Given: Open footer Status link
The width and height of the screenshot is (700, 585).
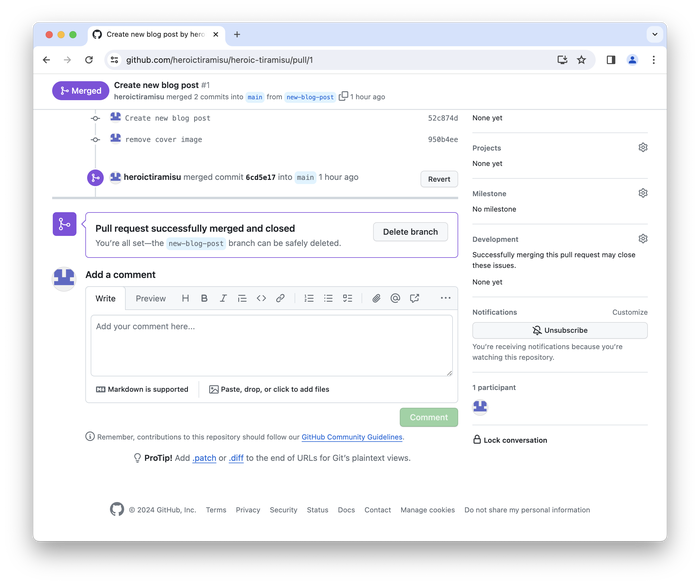Looking at the screenshot, I should point(317,510).
